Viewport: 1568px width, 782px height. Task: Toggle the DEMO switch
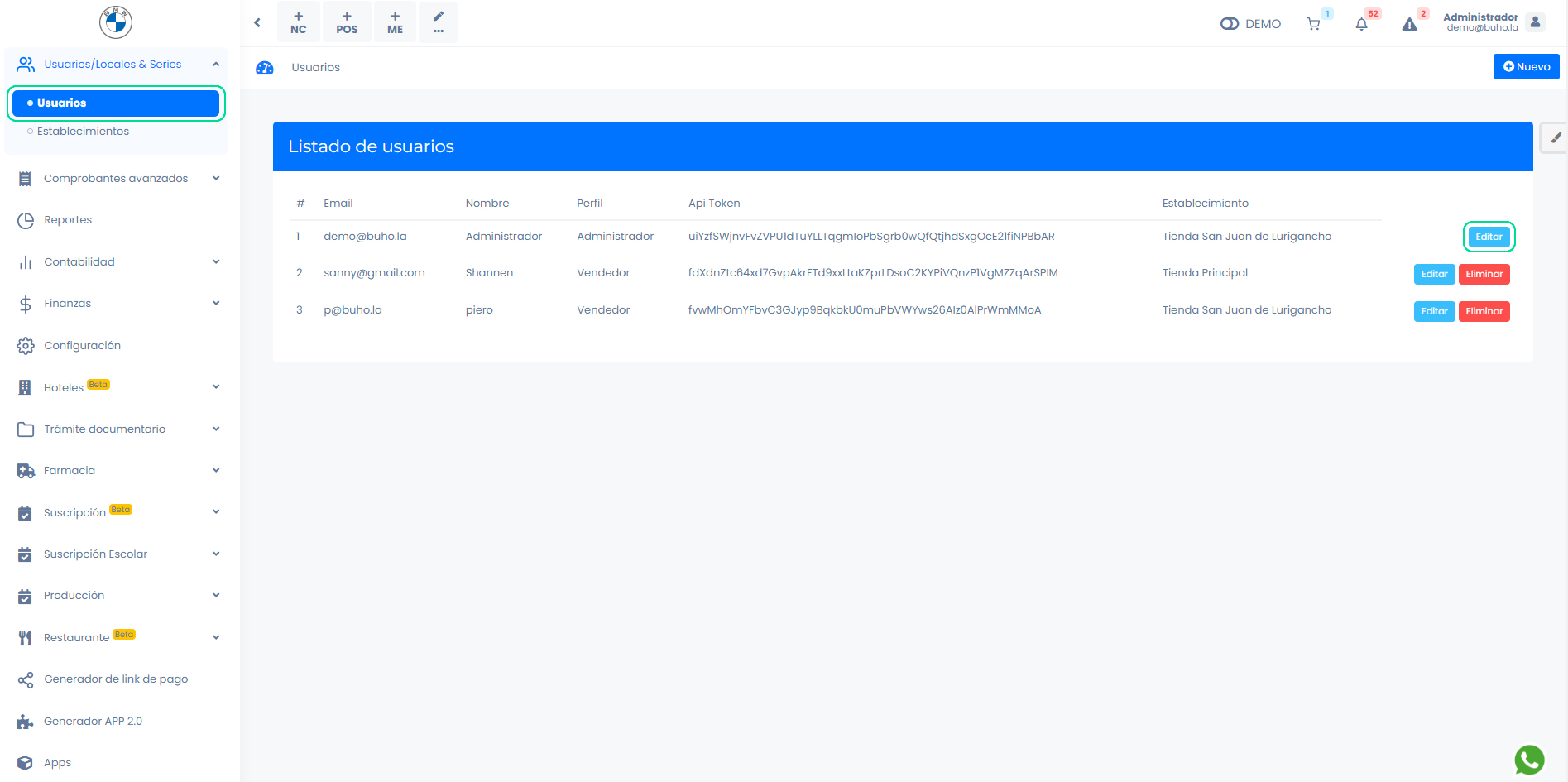[1230, 24]
